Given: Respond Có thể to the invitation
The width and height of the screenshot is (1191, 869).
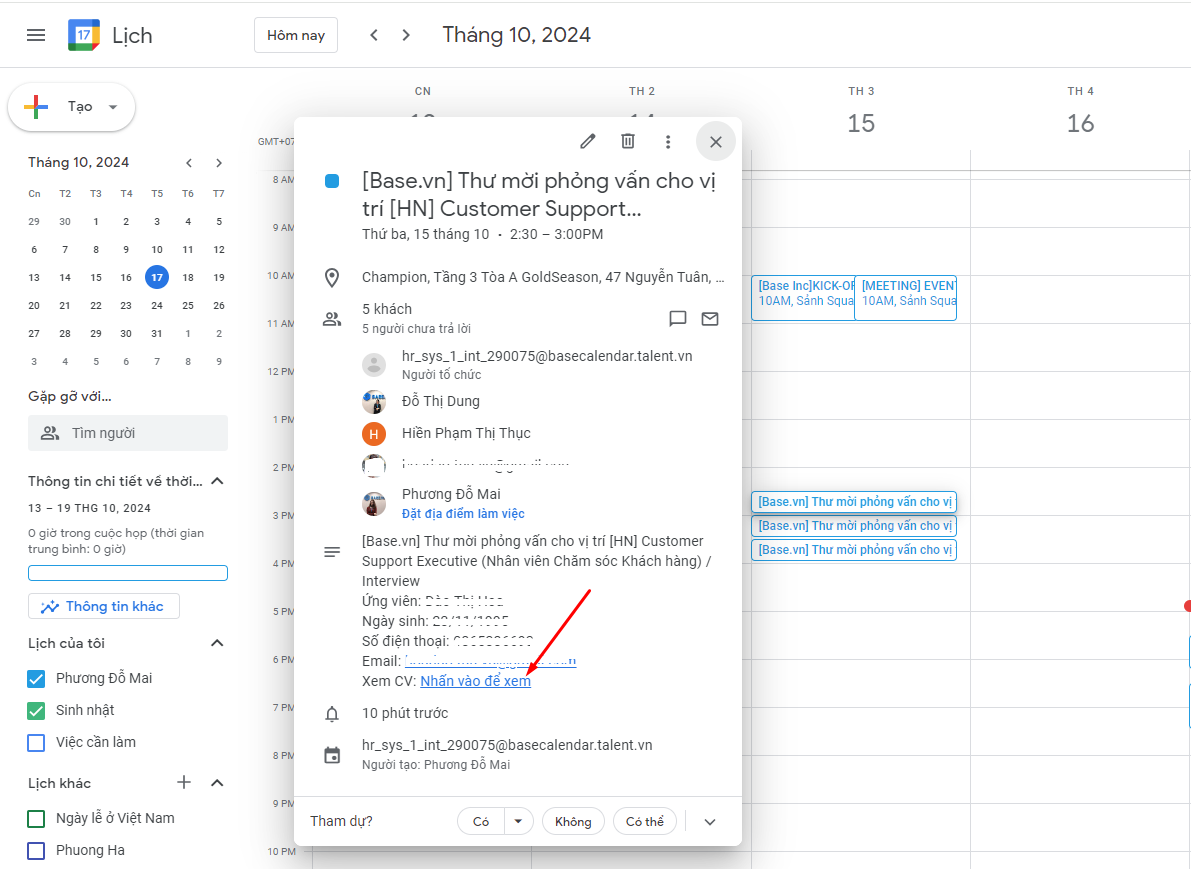Looking at the screenshot, I should (x=644, y=821).
